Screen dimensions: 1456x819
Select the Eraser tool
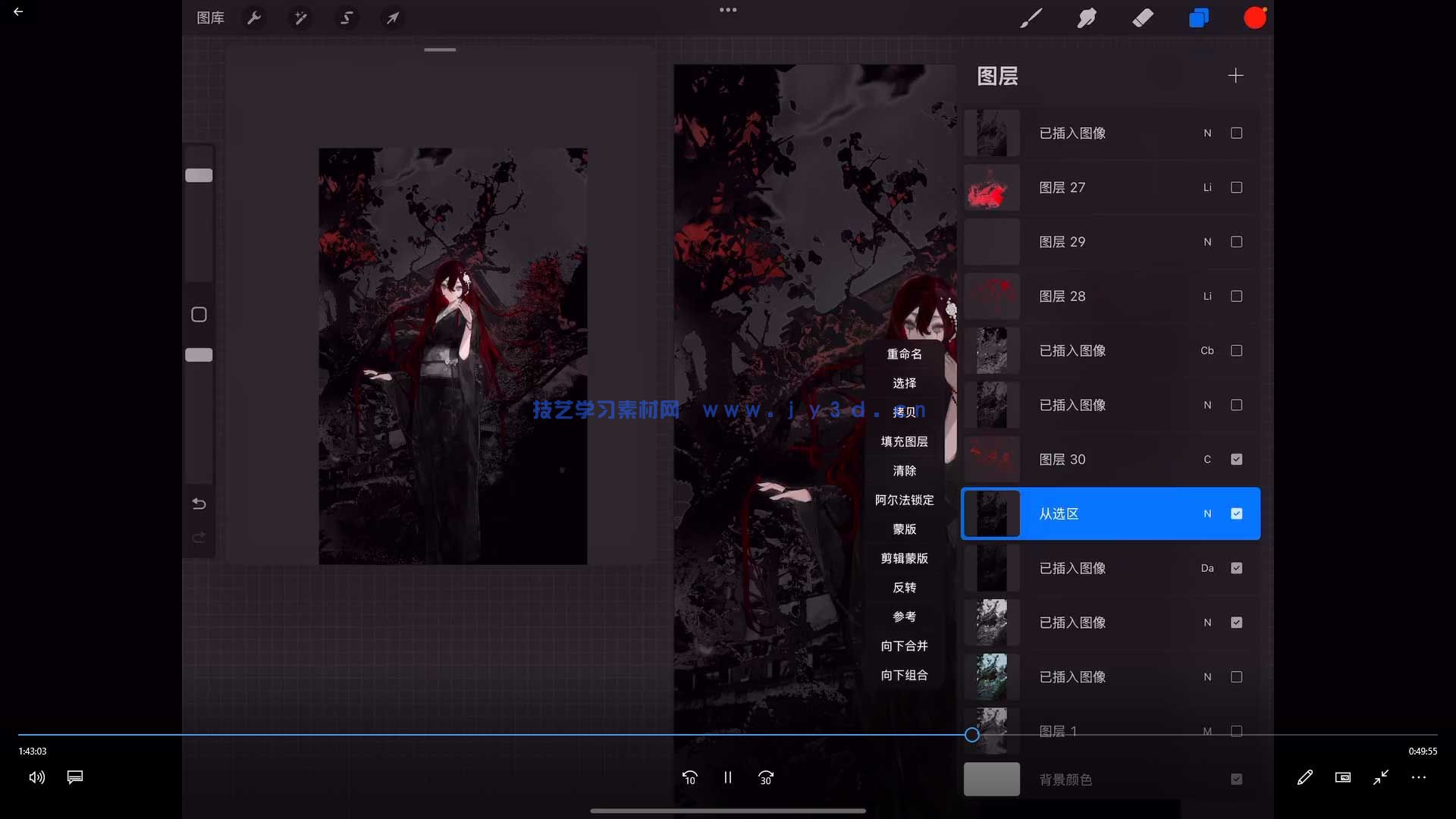1143,17
